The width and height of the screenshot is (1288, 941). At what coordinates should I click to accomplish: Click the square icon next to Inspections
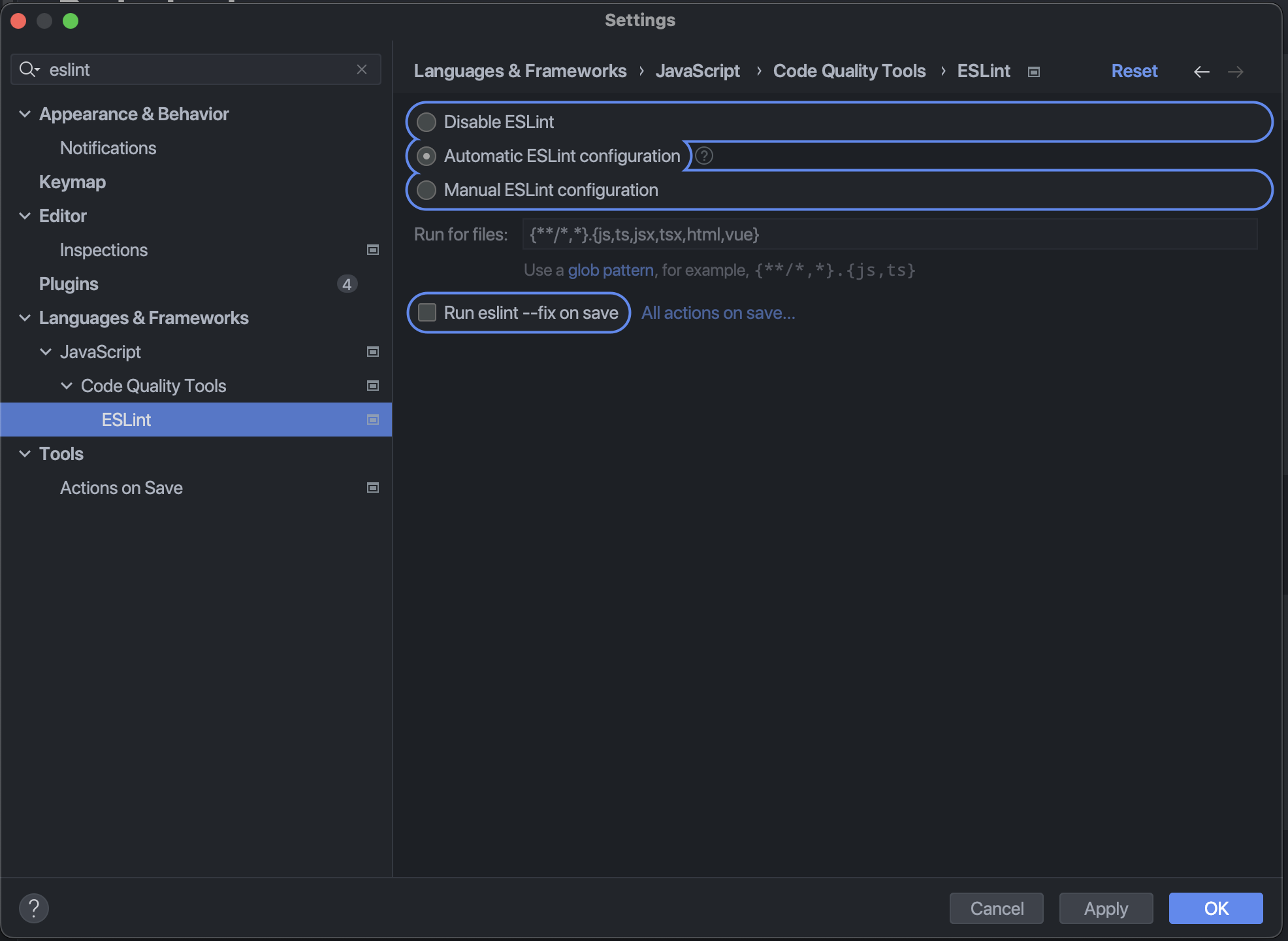tap(372, 250)
